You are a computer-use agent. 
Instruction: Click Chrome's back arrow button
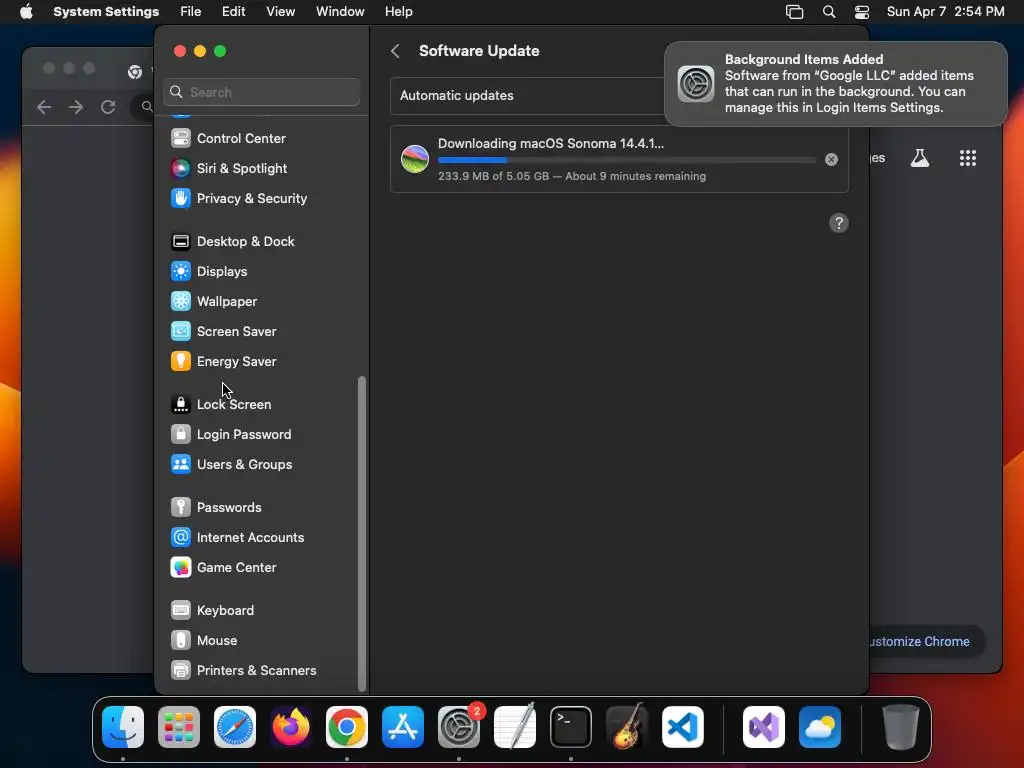pos(44,107)
